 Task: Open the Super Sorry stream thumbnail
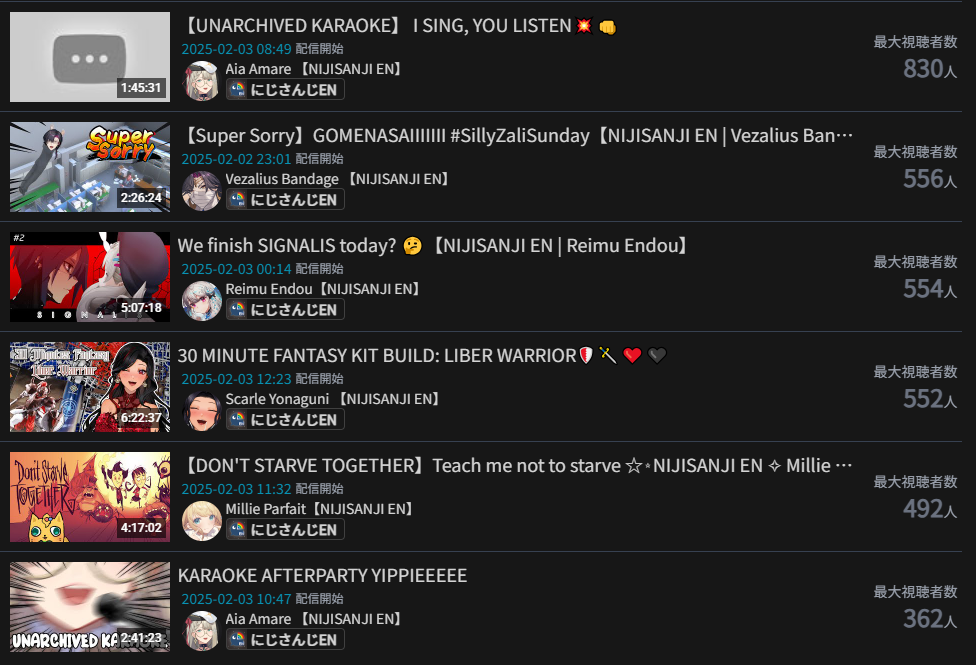(90, 167)
